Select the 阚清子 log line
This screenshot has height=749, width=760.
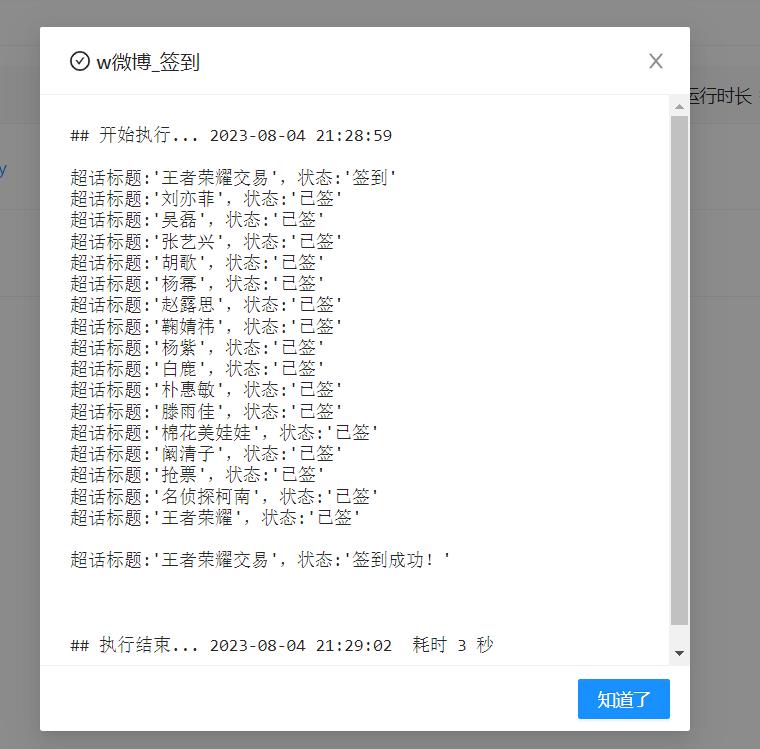206,454
